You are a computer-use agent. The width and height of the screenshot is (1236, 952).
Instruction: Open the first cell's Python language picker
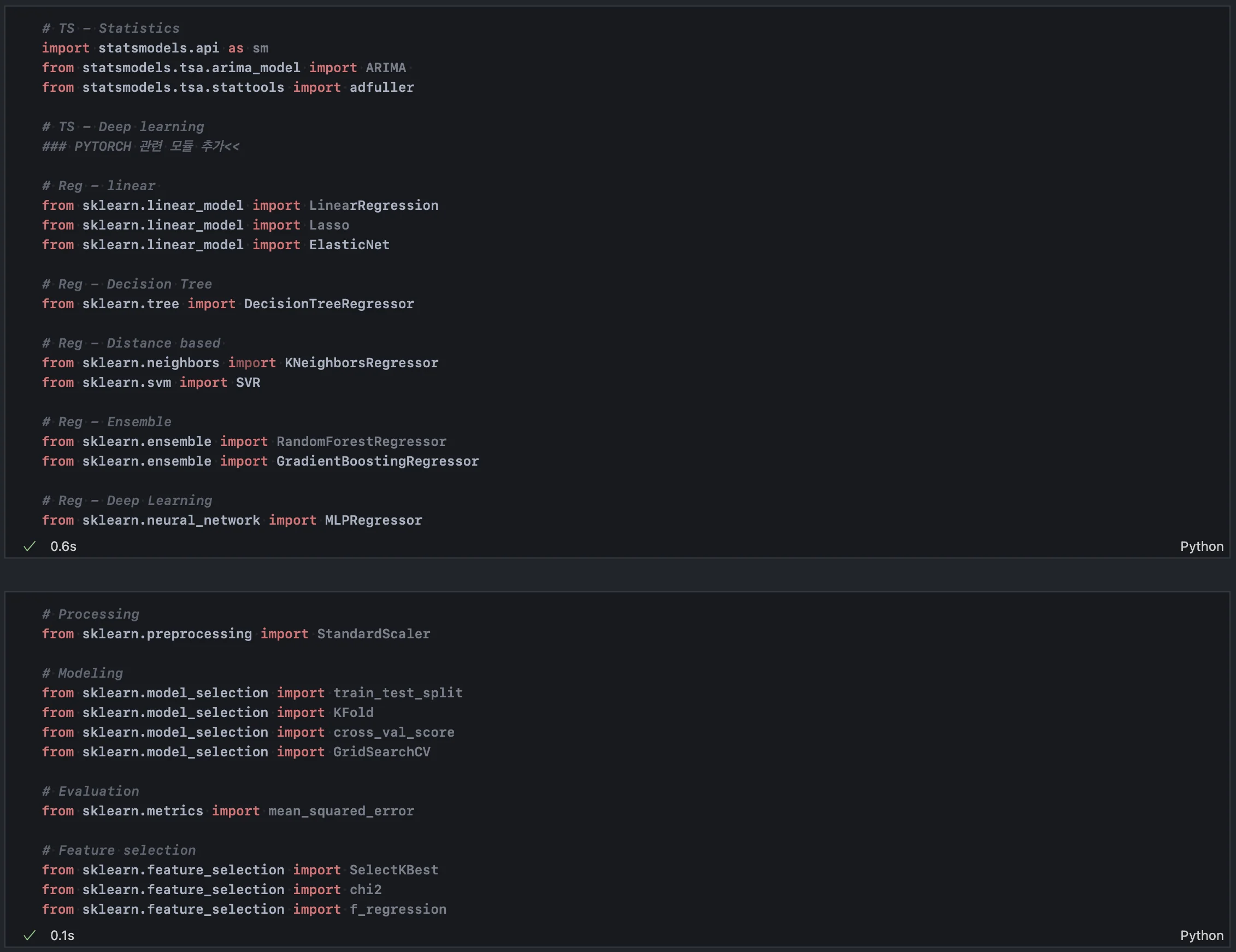point(1201,546)
